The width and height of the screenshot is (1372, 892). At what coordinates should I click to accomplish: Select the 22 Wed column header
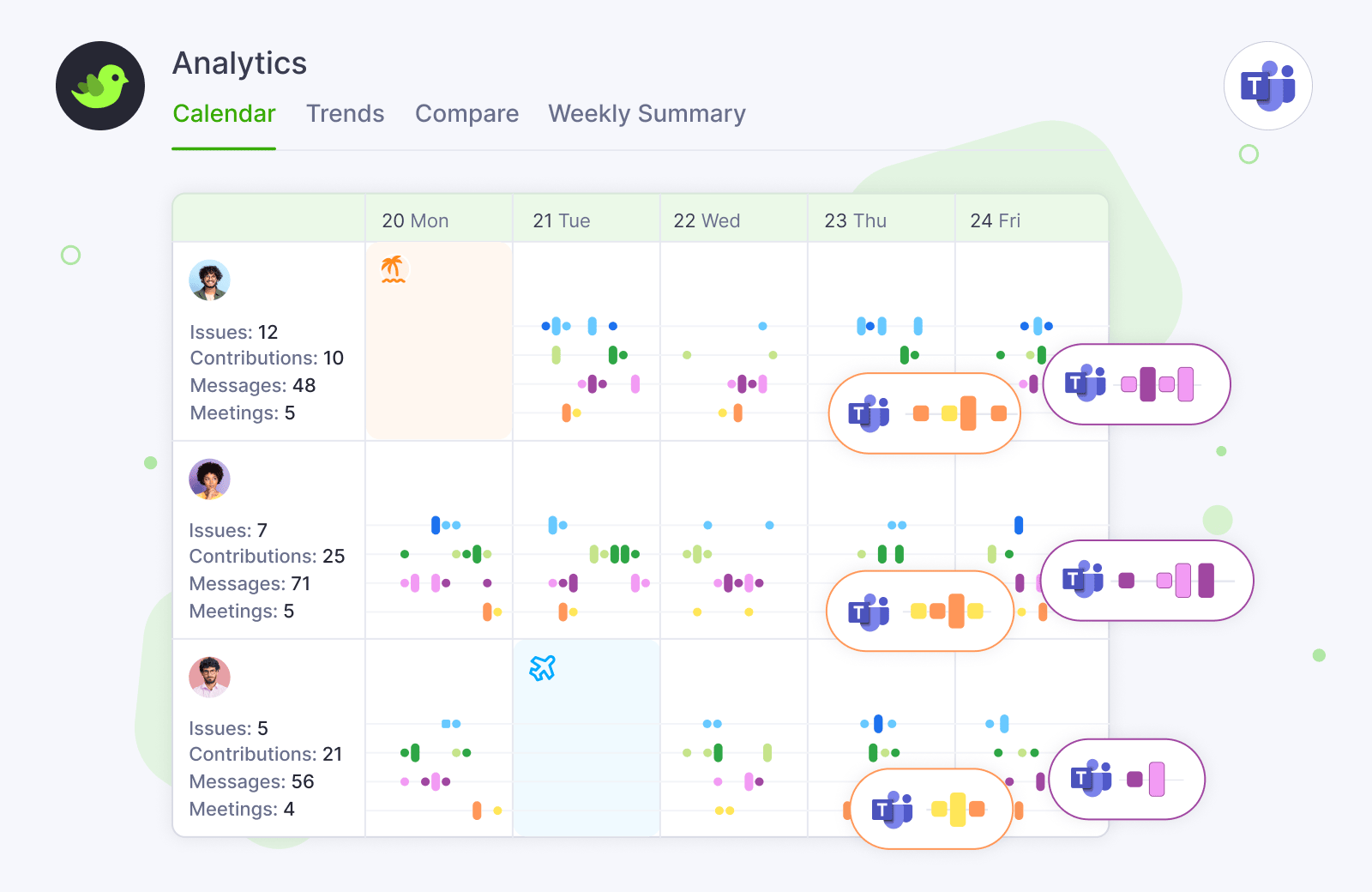click(x=707, y=220)
